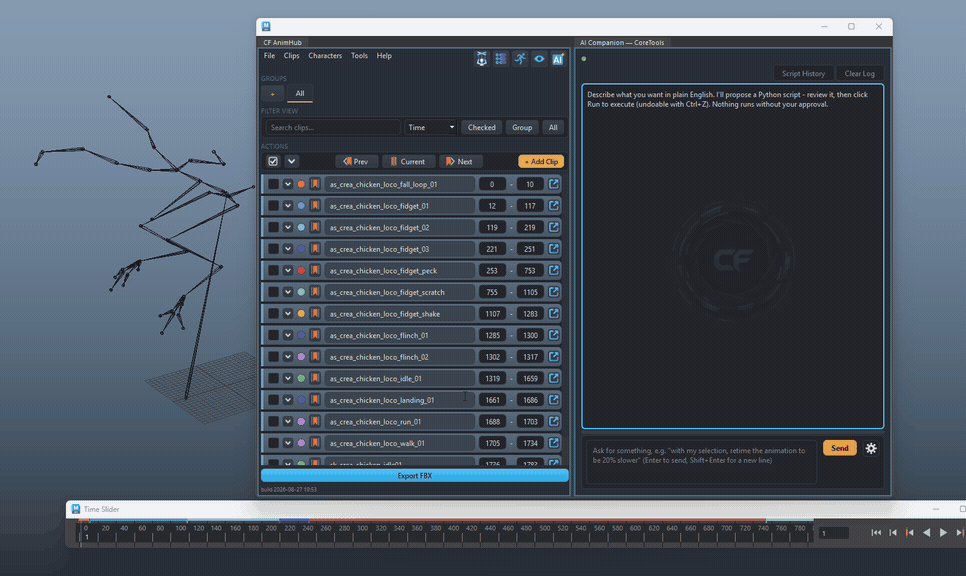
Task: Open the AI Companion toolbar icon
Action: (558, 59)
